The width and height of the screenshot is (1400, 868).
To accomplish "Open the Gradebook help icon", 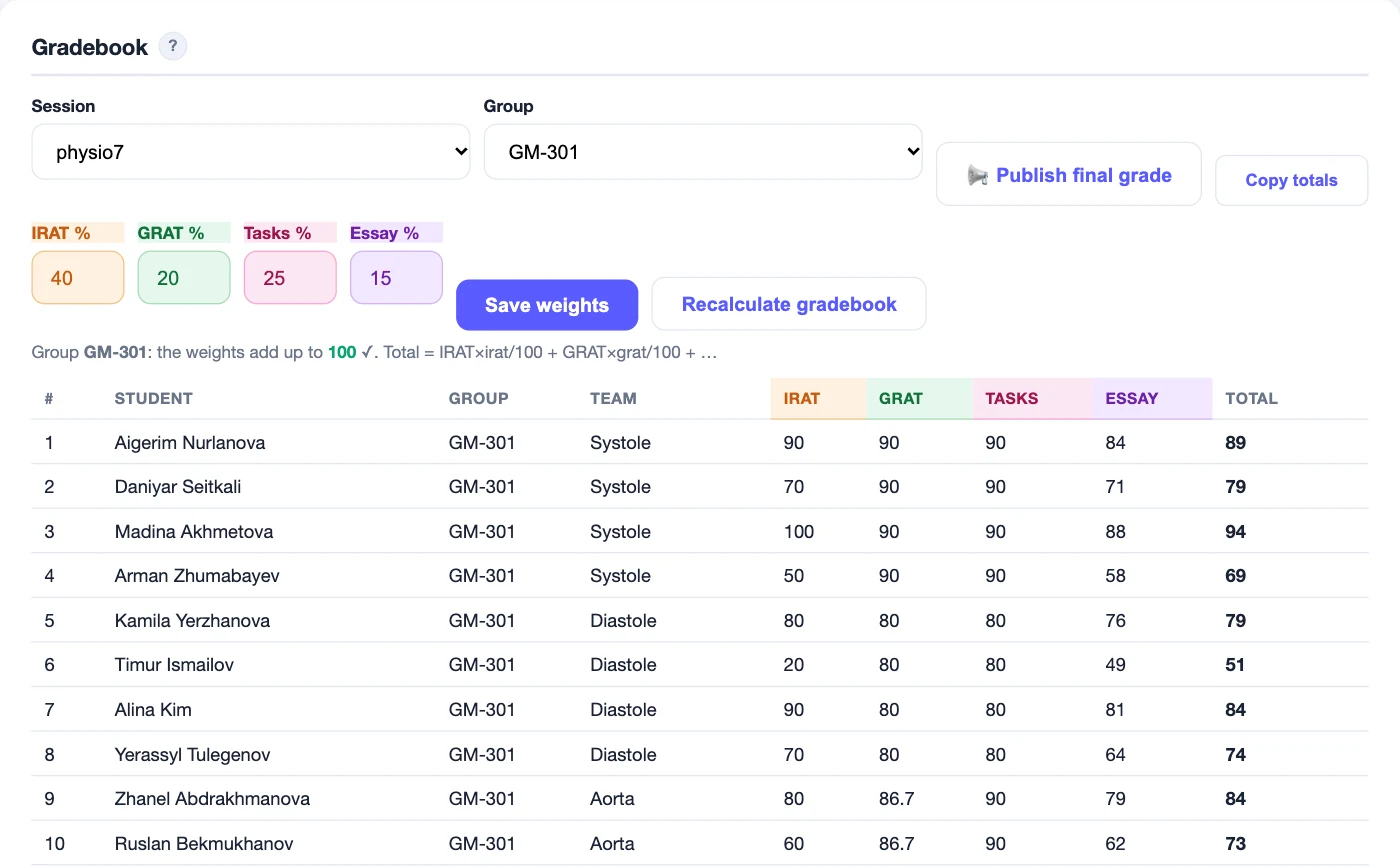I will pos(173,46).
